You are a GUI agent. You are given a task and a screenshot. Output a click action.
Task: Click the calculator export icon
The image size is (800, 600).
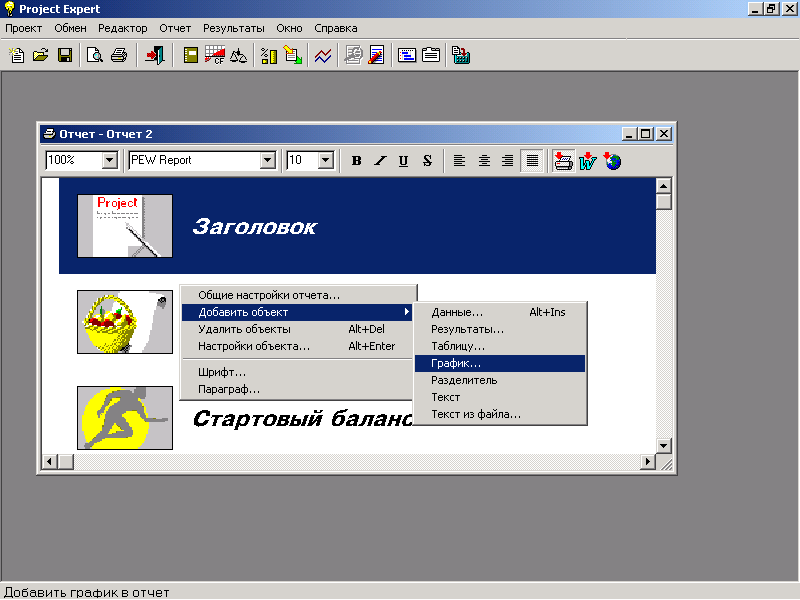click(461, 55)
